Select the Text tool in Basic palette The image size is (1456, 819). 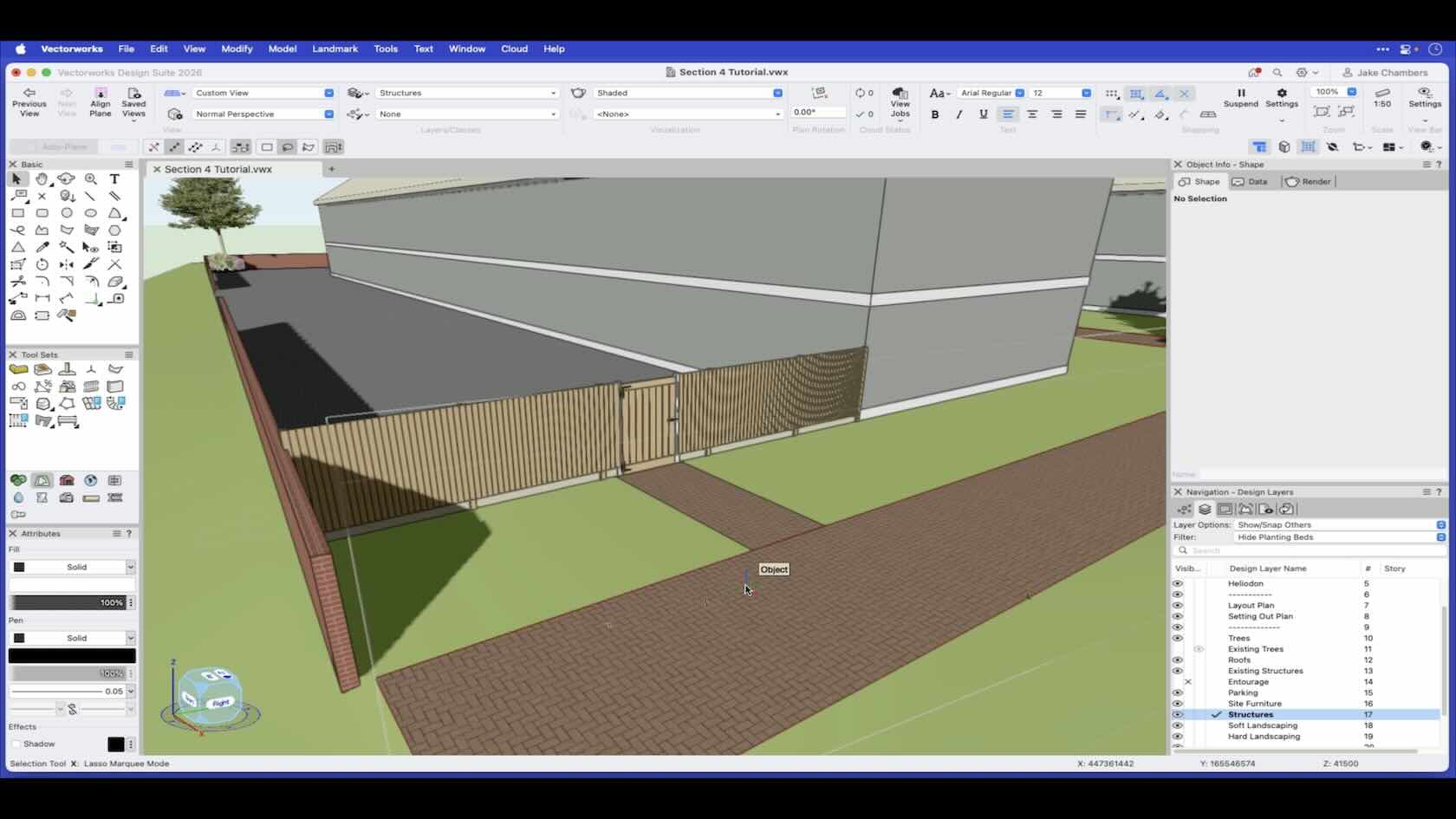[114, 179]
